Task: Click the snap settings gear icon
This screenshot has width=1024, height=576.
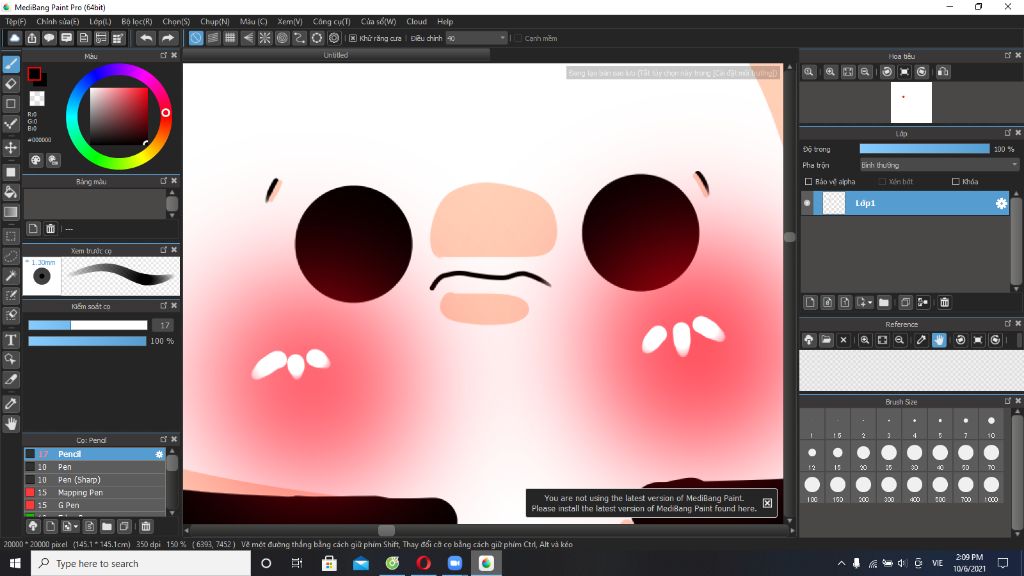Action: 334,39
